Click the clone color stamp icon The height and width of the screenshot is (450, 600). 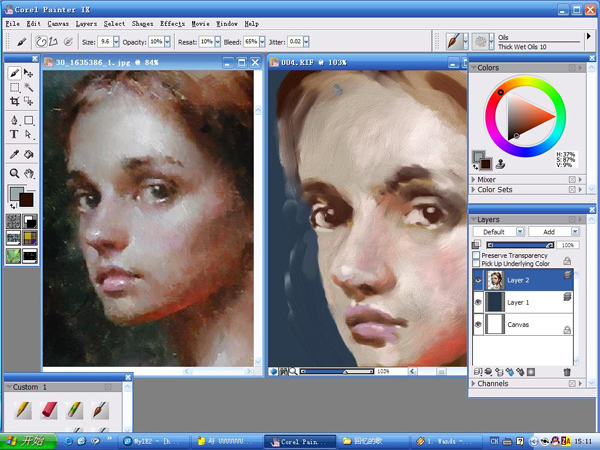[x=500, y=164]
